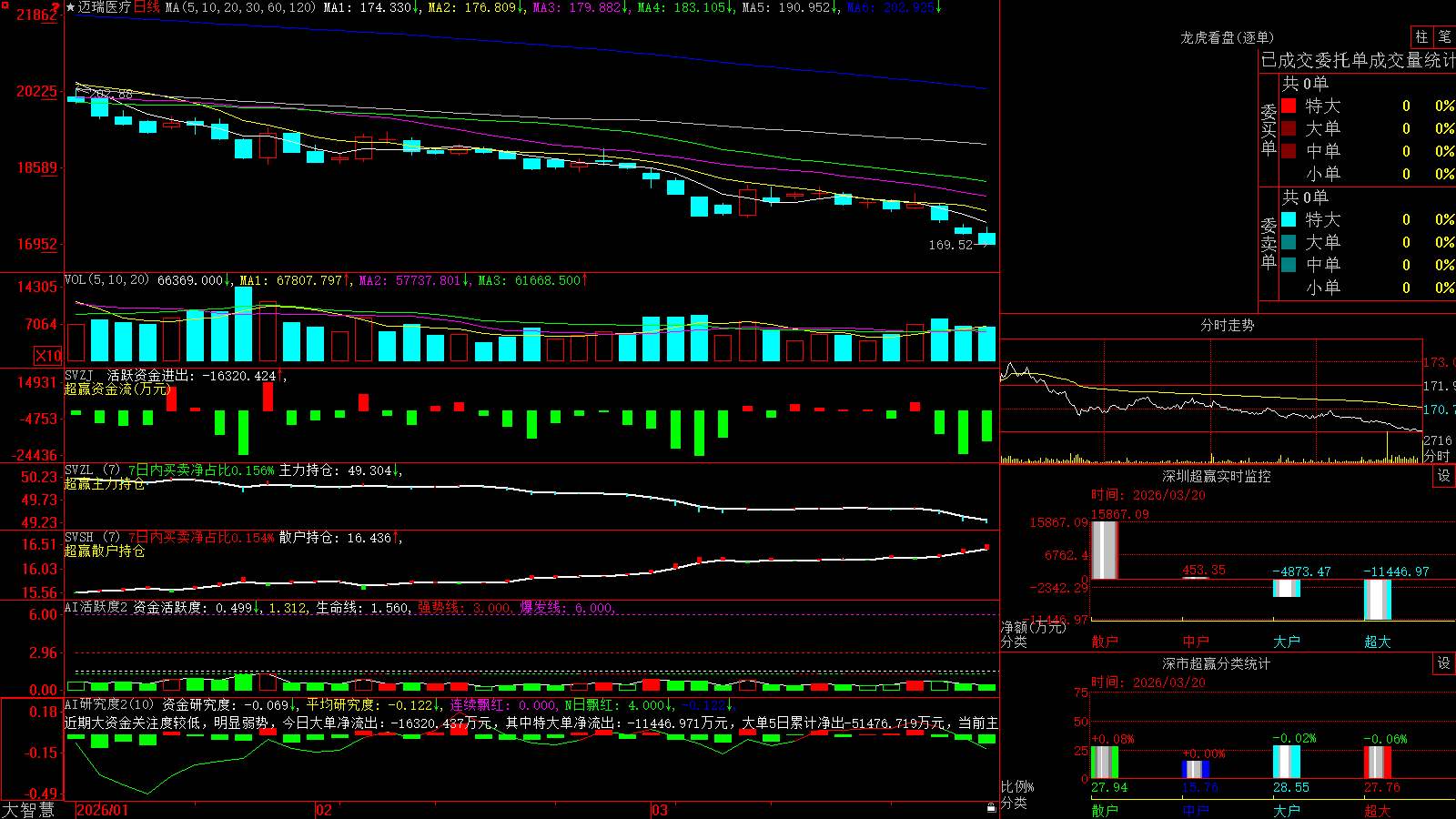Click the 大智慧 logo at bottom left
Viewport: 1456px width, 819px height.
coord(28,810)
